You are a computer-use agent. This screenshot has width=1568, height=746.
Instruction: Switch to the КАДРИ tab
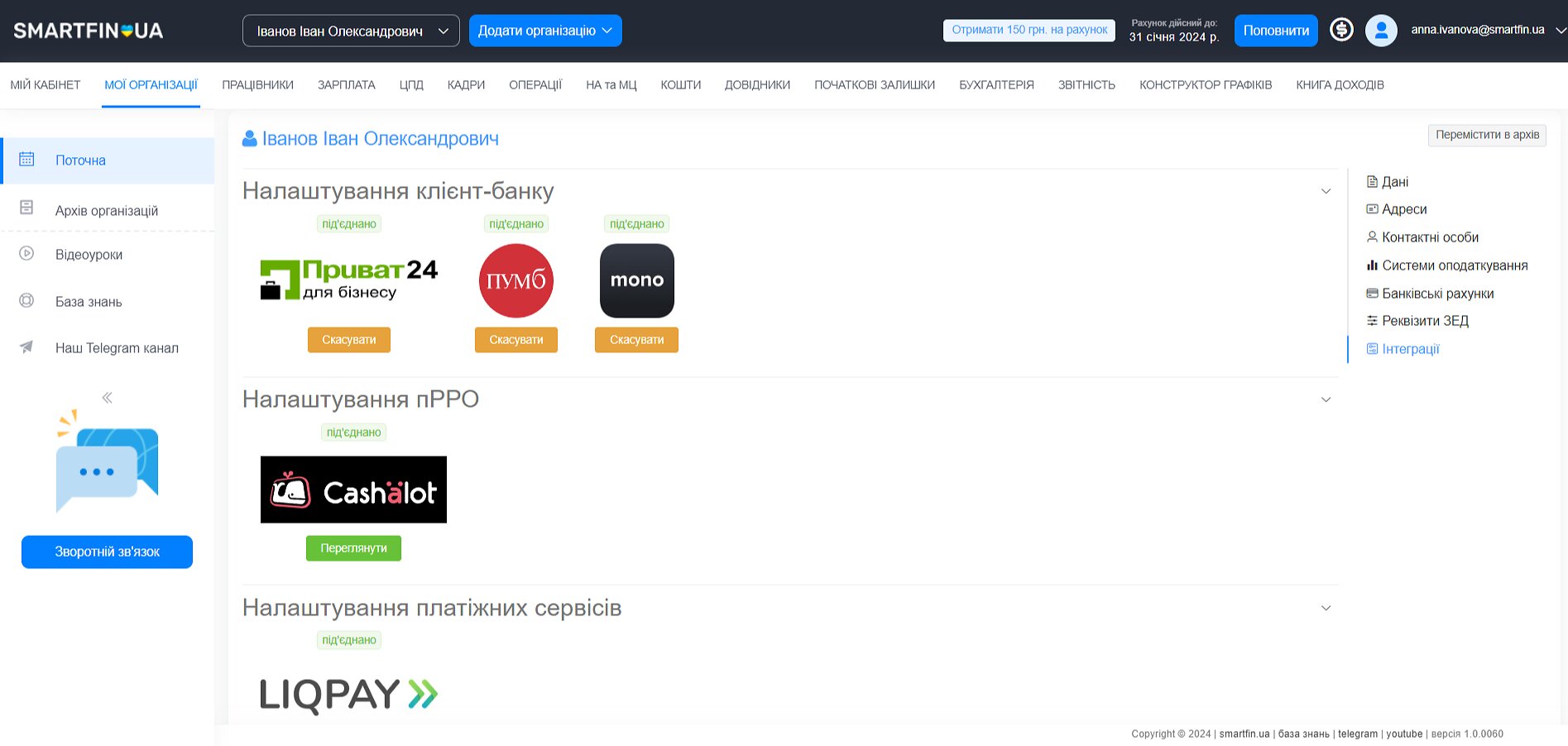(466, 84)
